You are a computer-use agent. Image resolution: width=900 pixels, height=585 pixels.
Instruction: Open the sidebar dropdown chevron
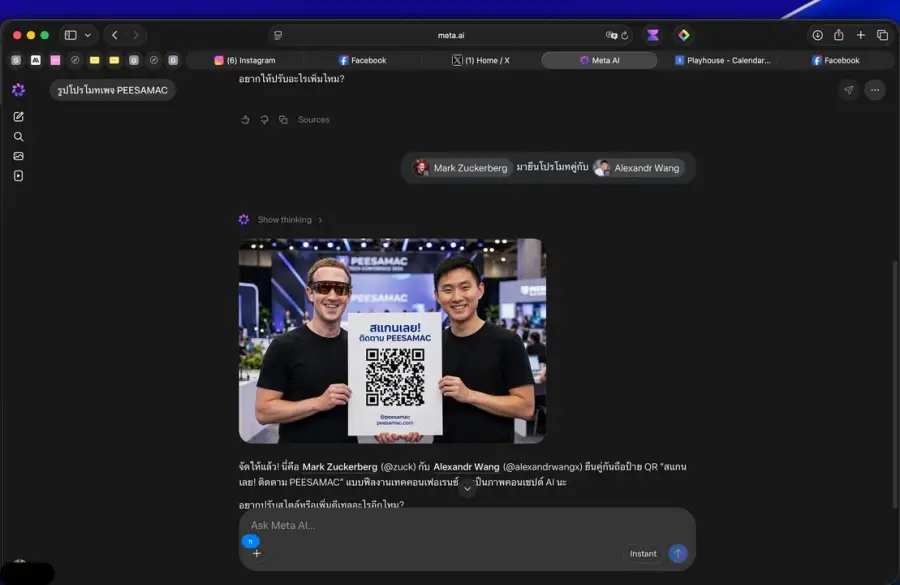pos(88,35)
